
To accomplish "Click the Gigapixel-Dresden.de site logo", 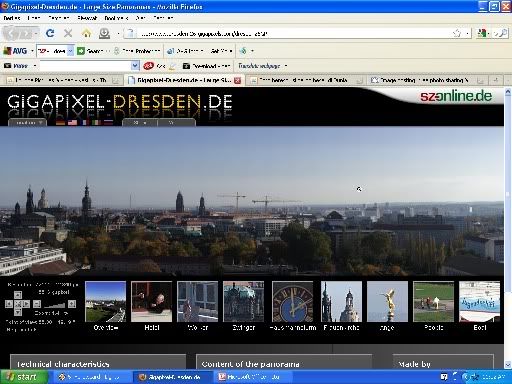I will tap(120, 102).
